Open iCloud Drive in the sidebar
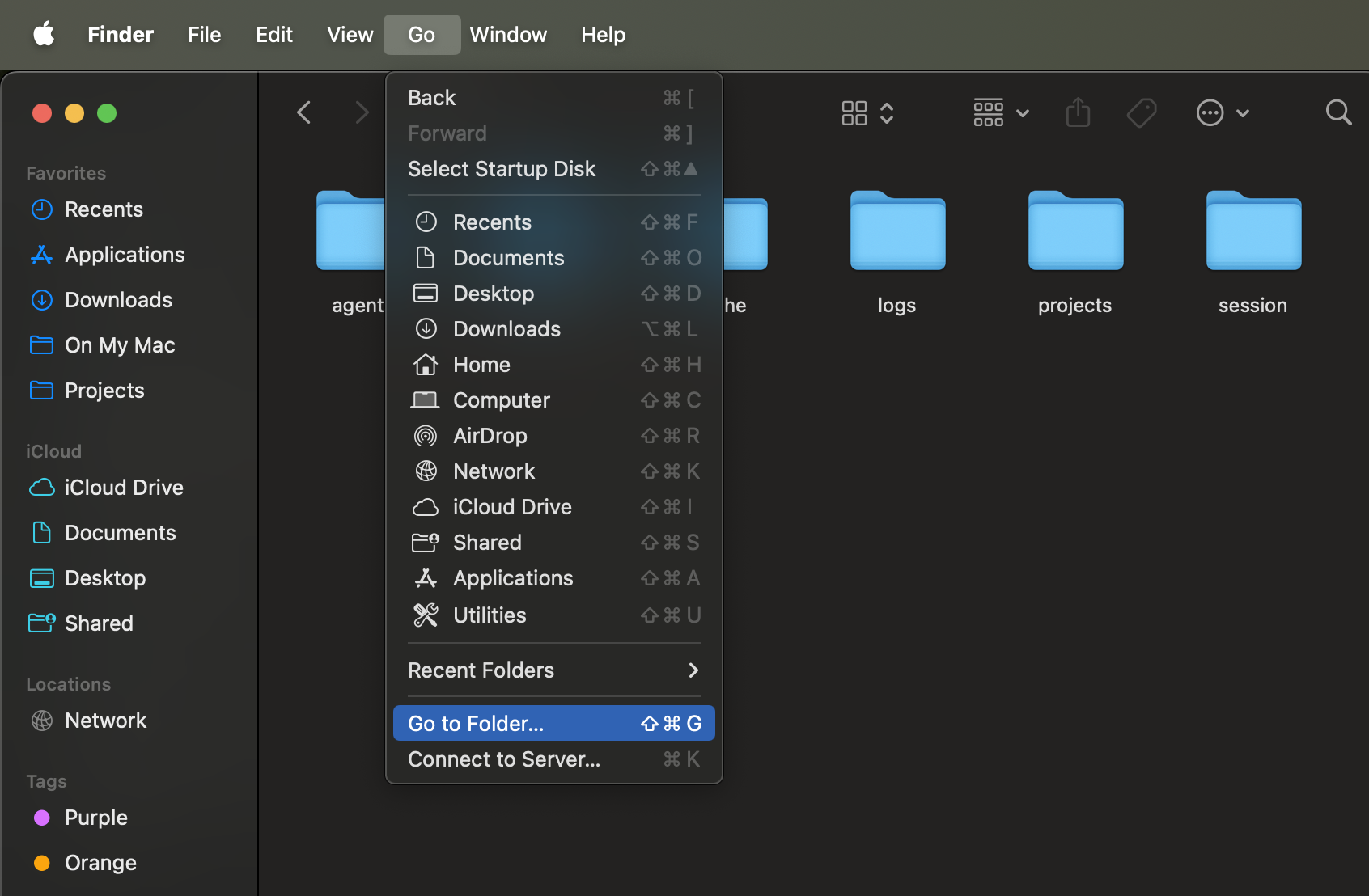 tap(124, 488)
